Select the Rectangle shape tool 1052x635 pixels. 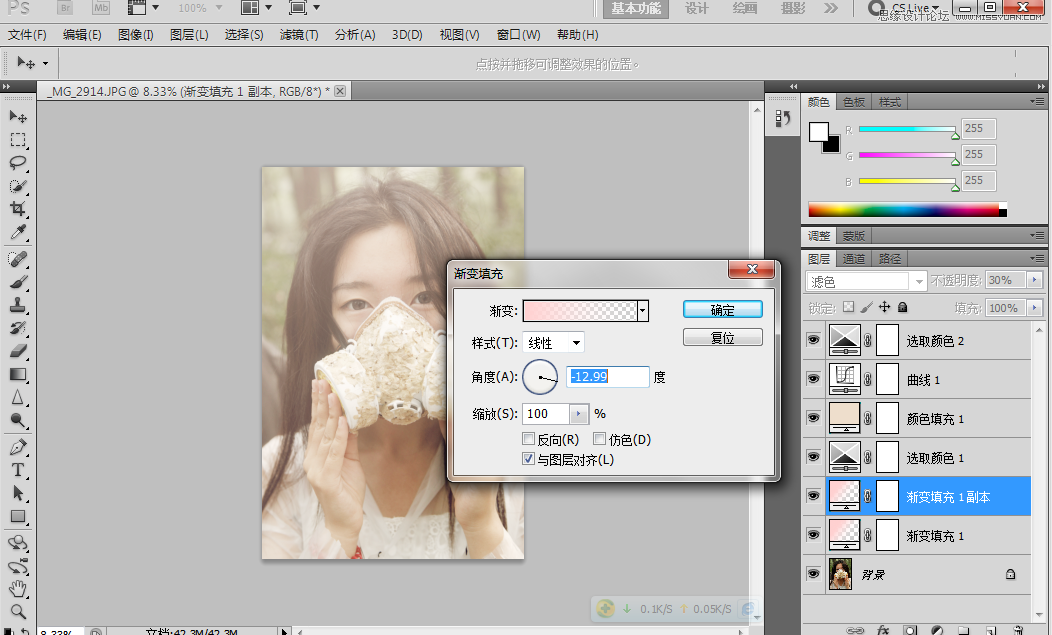coord(18,516)
